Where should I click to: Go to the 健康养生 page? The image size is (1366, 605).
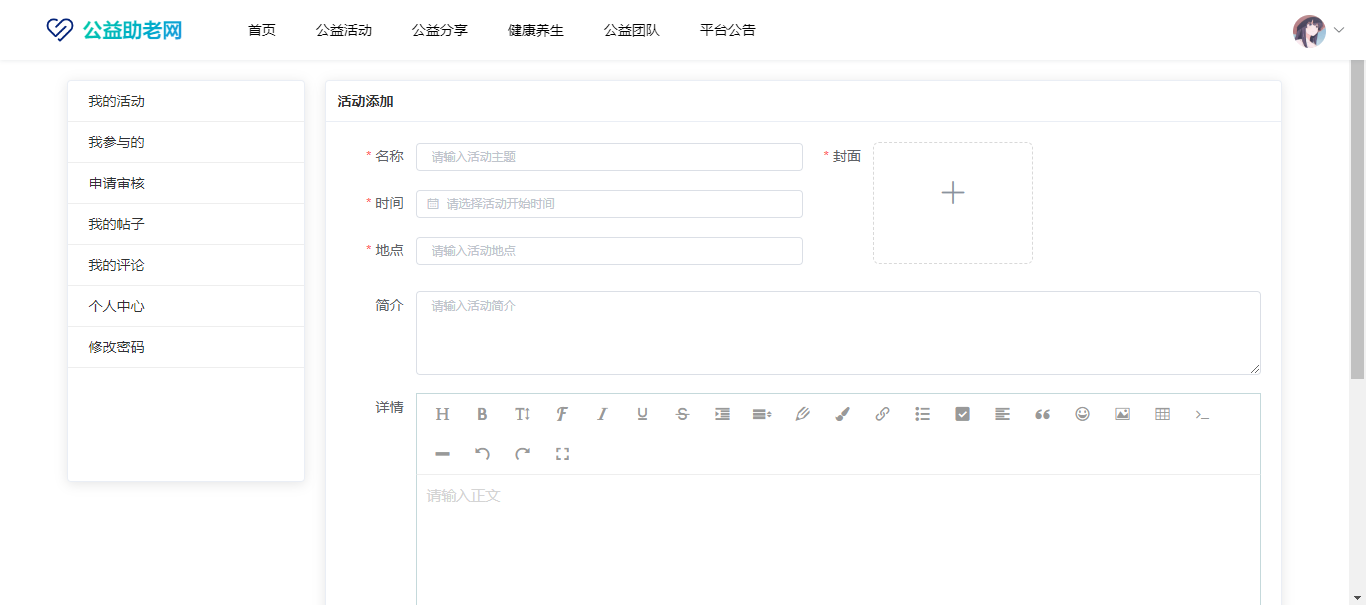(535, 30)
